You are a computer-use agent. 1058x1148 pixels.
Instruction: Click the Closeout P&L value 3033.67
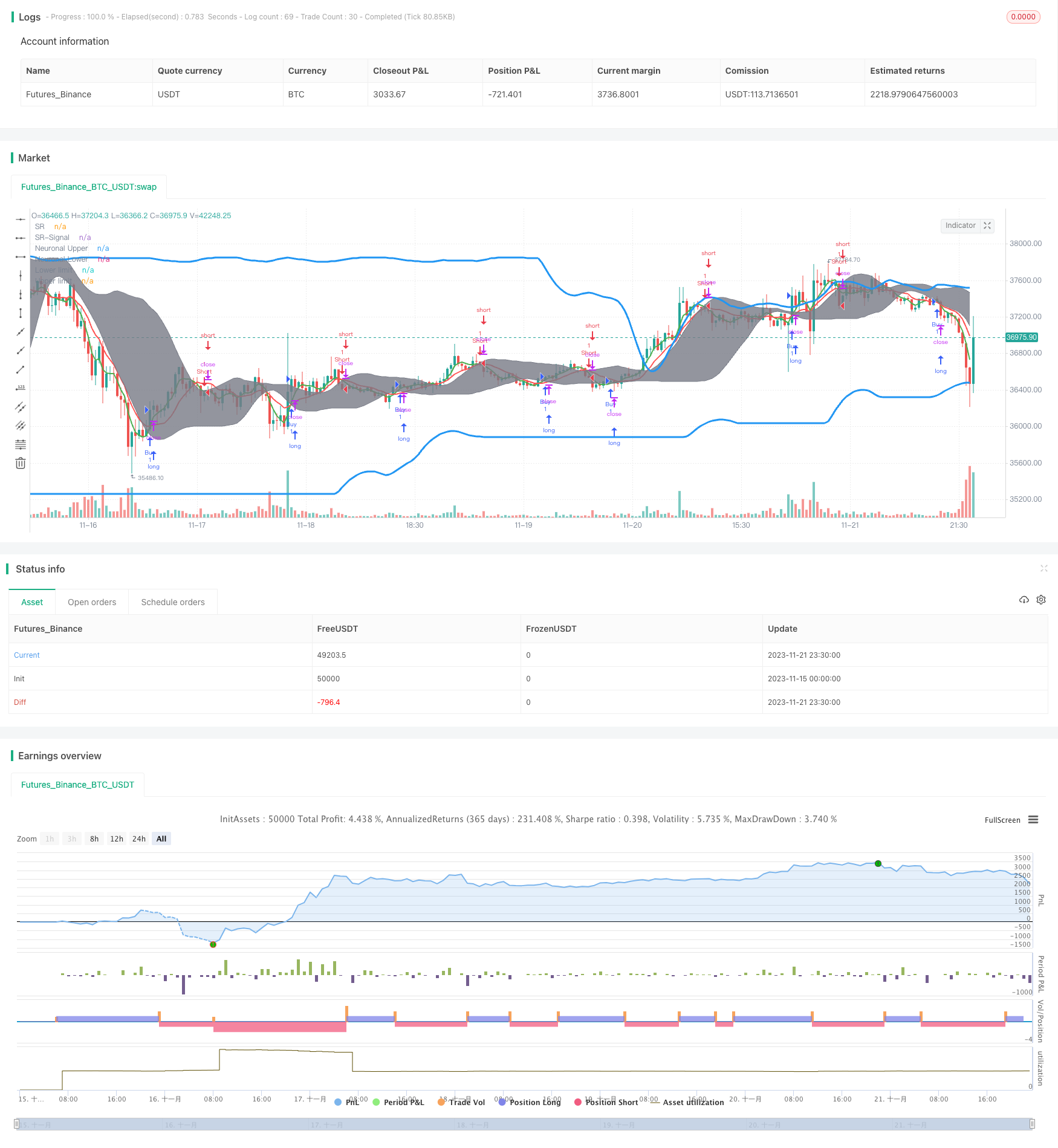(x=389, y=94)
